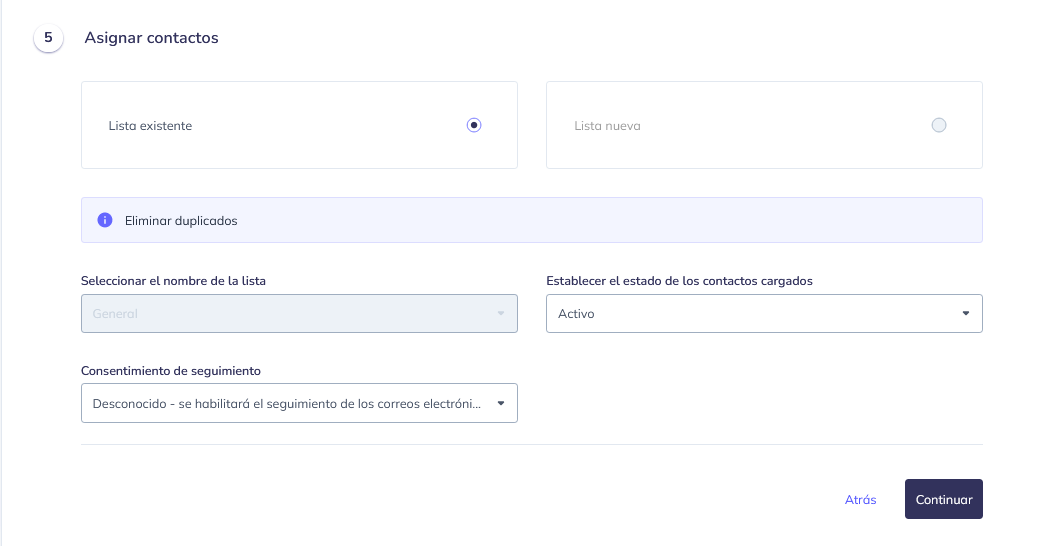The image size is (1043, 546).
Task: Click the blue info icon beside Eliminar duplicados
Action: 104,220
